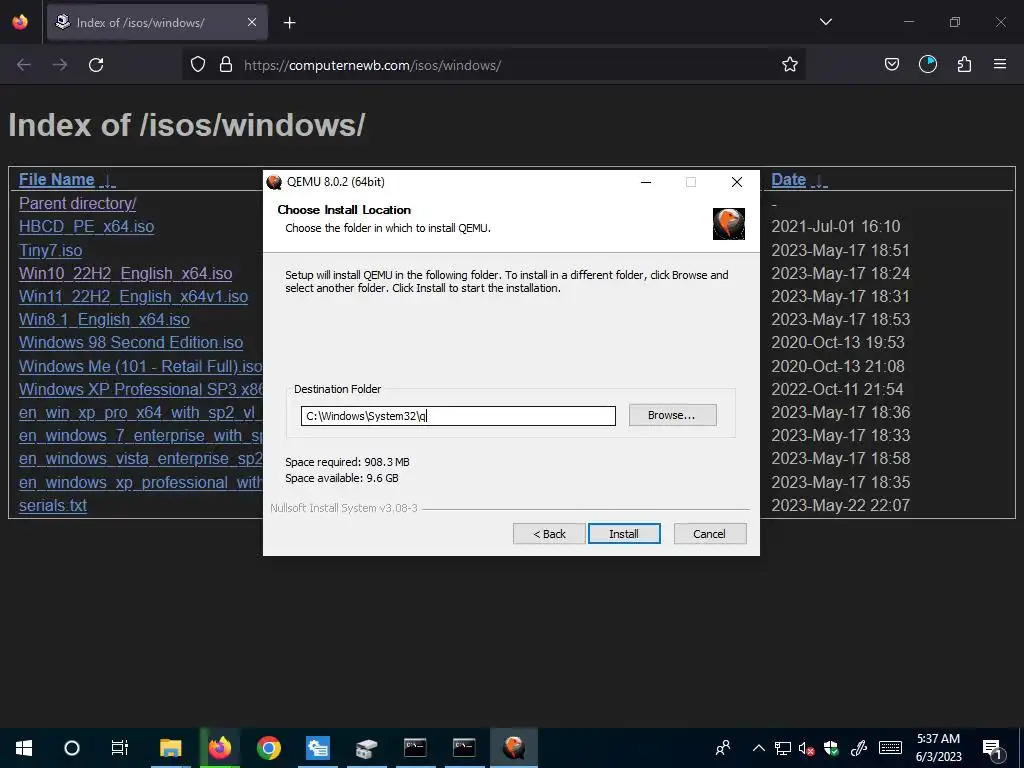Open en_windows_7_enterprise link
Screen dimensions: 1024x768
(140, 436)
